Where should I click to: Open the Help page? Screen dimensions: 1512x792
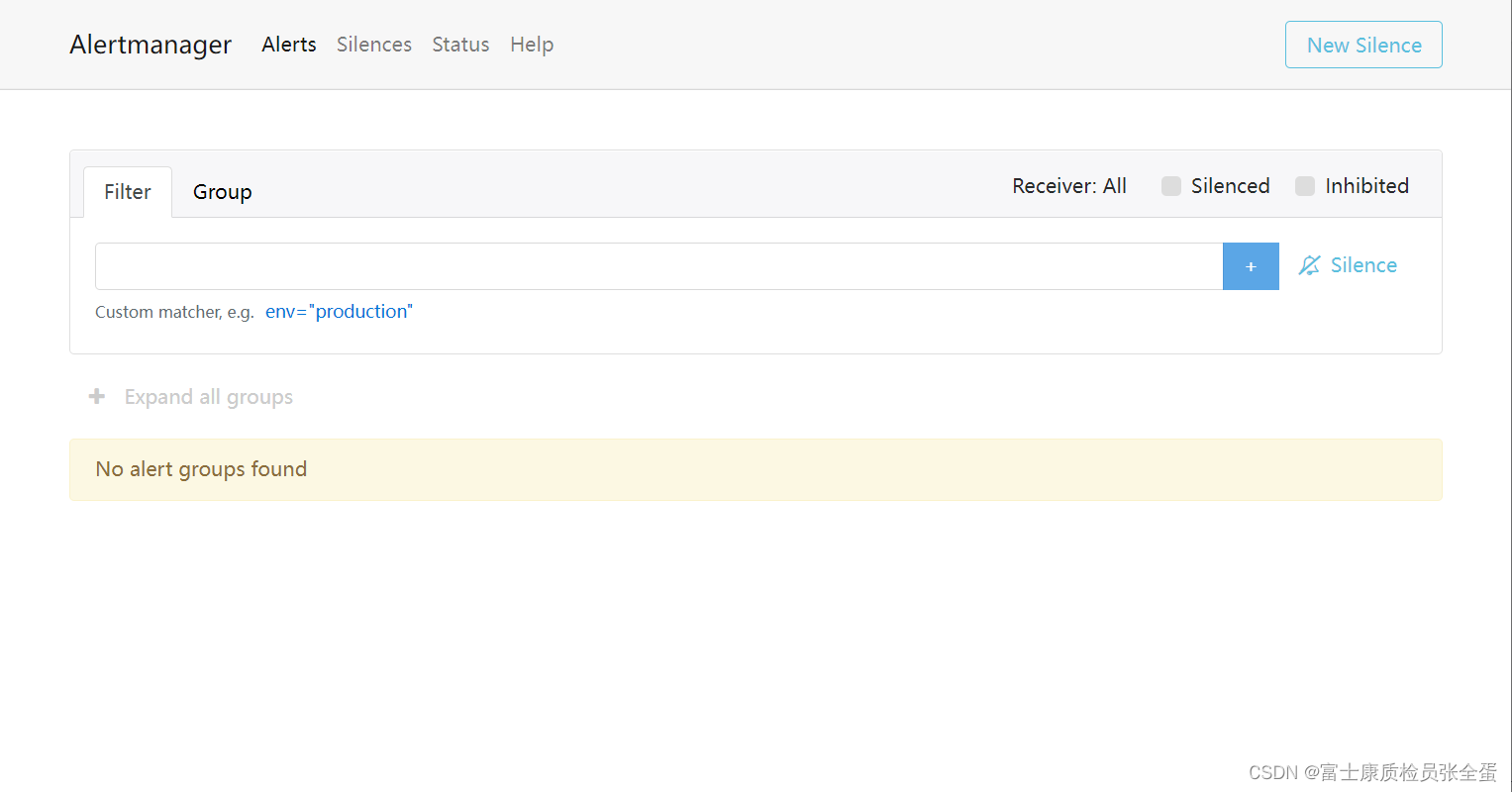(532, 44)
